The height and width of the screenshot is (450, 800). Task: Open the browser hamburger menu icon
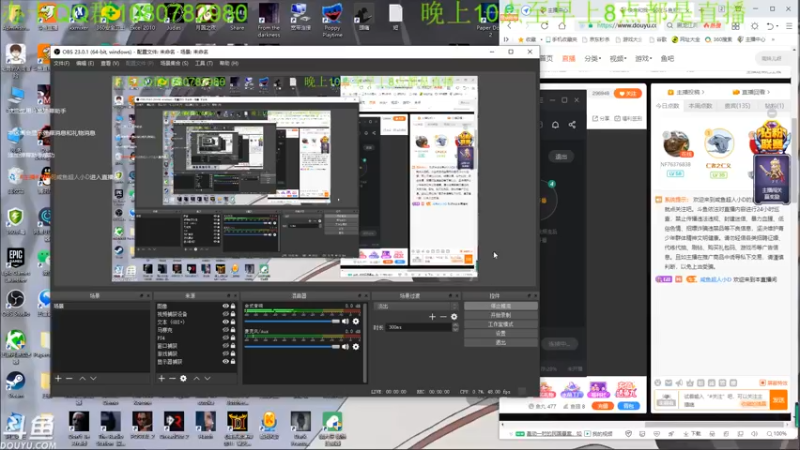click(789, 26)
